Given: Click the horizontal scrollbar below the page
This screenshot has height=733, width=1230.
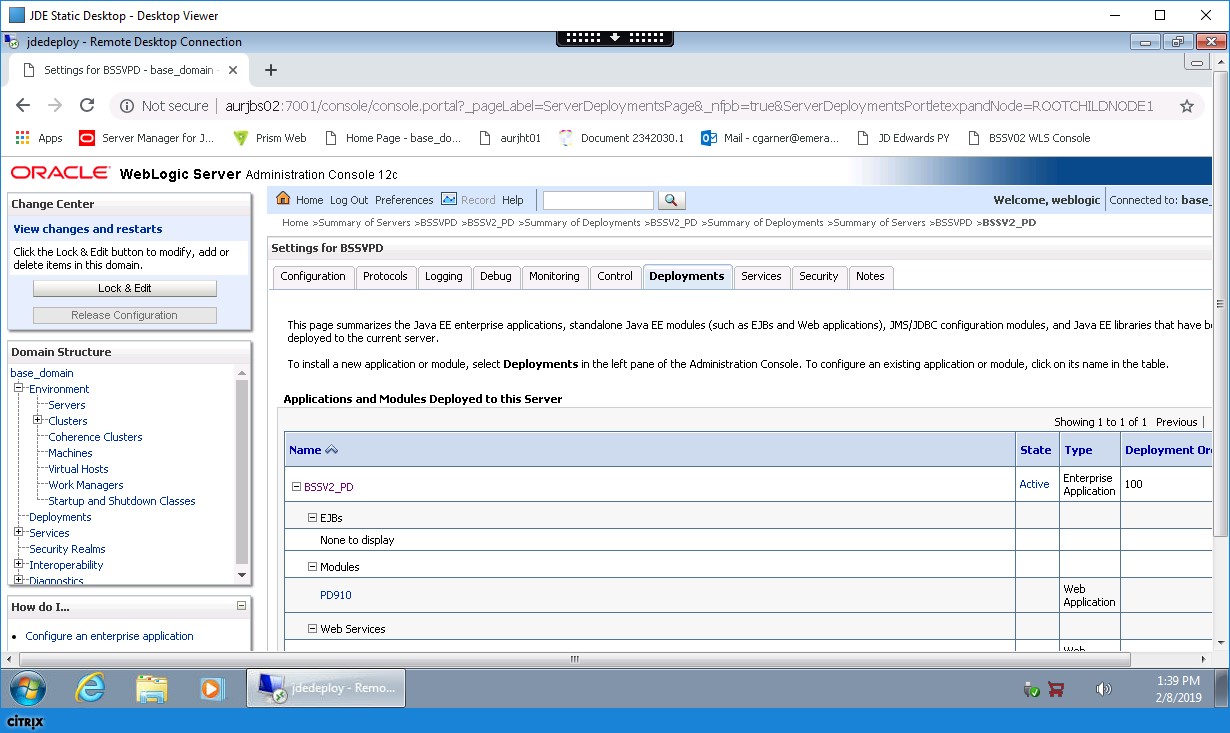Looking at the screenshot, I should tap(574, 659).
